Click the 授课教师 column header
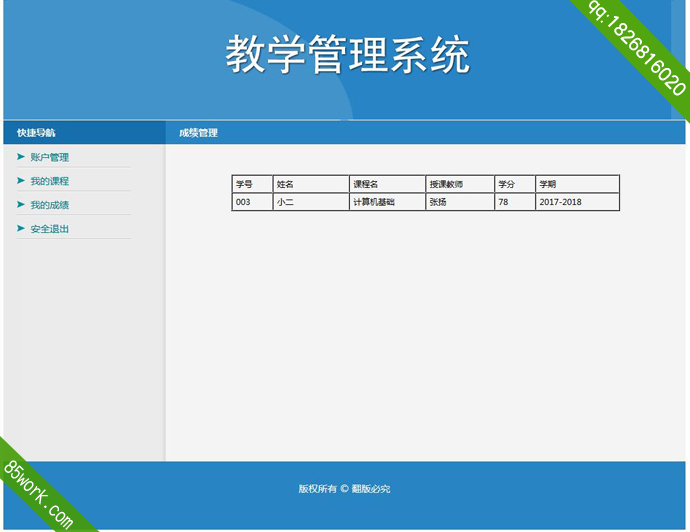The image size is (690, 532). pos(446,184)
